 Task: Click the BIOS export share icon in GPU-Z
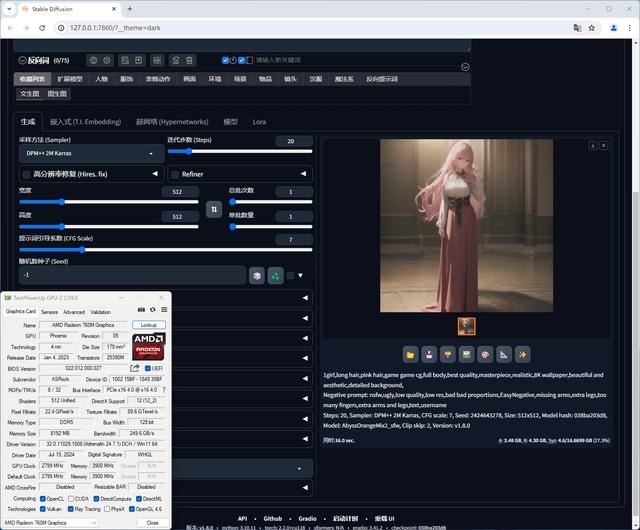pos(134,368)
